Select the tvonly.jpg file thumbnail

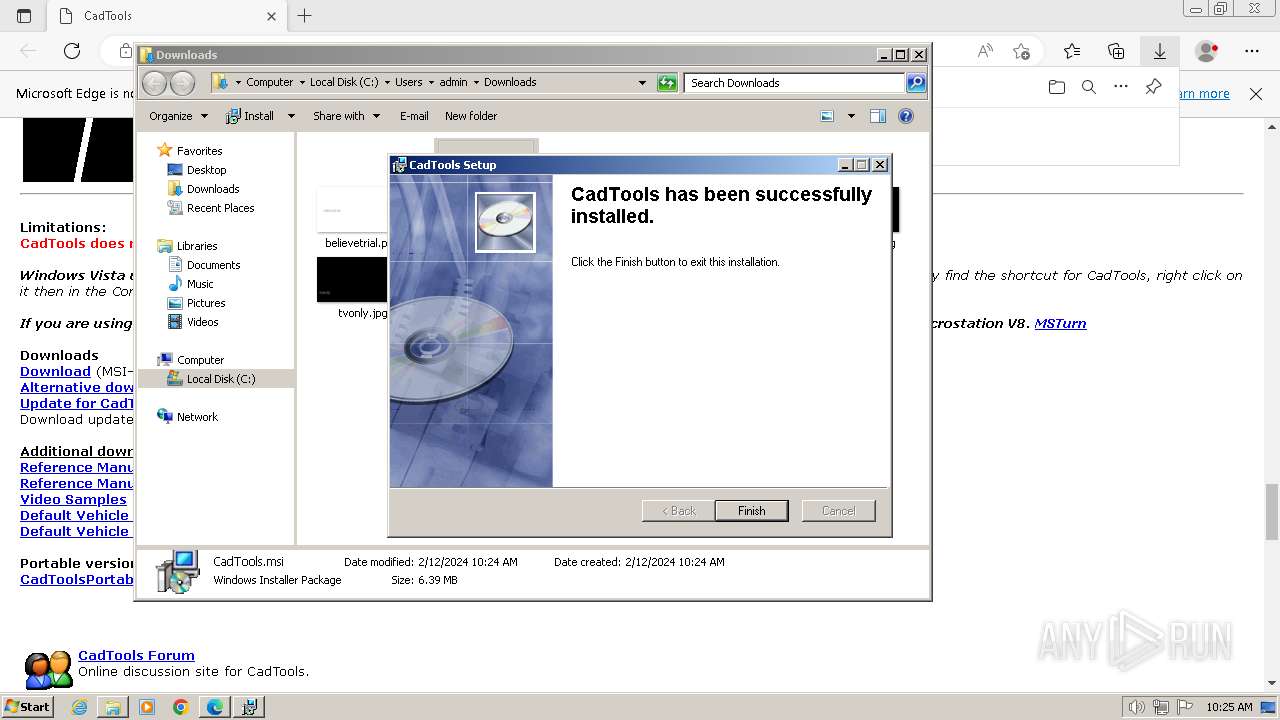tap(352, 280)
